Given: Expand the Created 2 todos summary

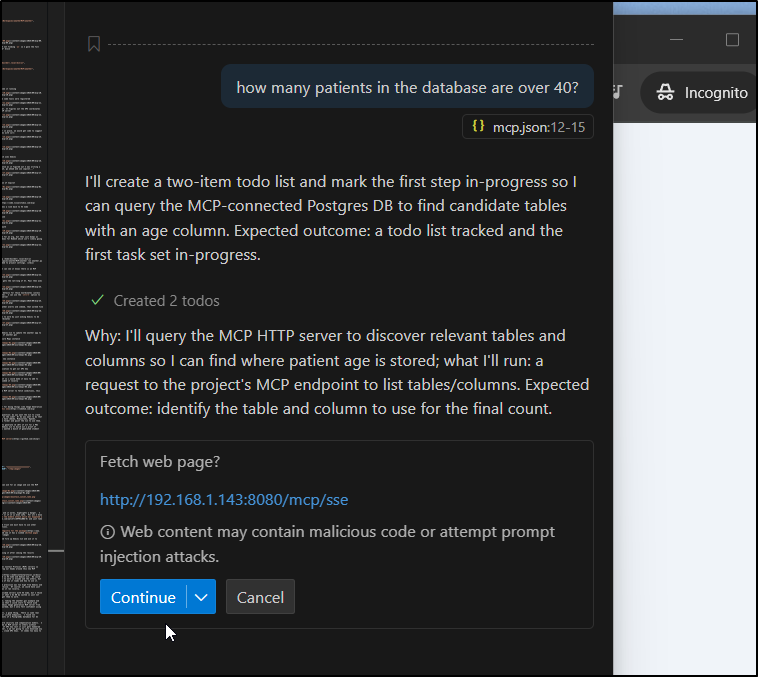Looking at the screenshot, I should (x=166, y=300).
